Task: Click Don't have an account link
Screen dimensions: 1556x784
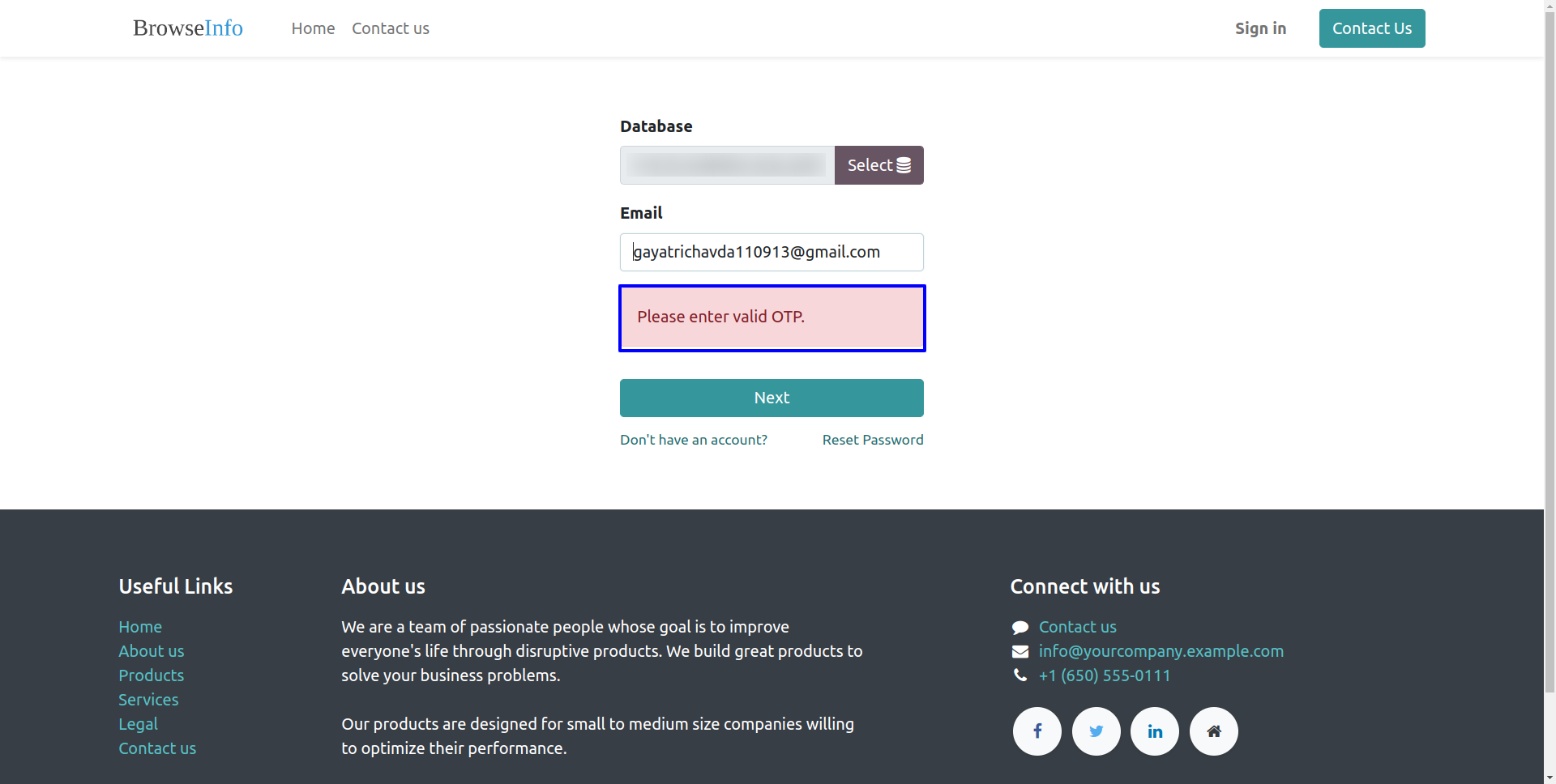Action: 694,440
